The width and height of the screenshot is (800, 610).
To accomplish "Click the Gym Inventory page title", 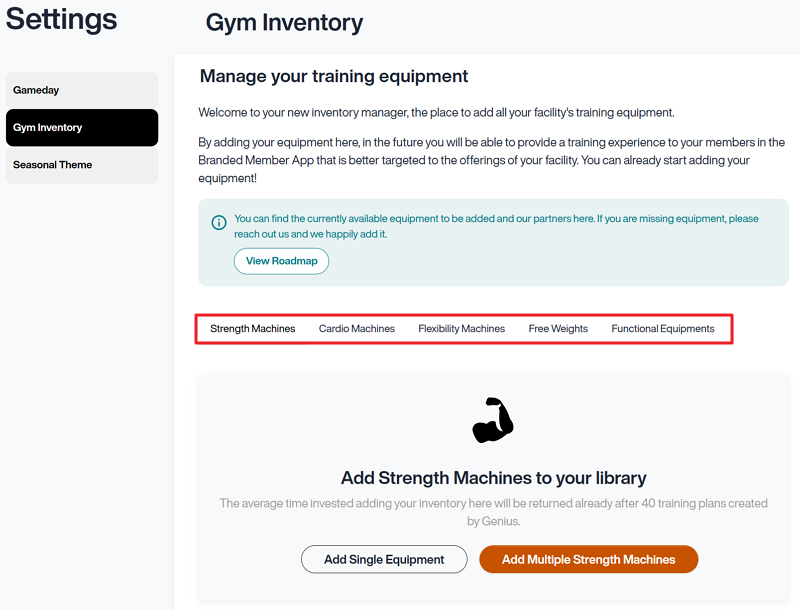I will coord(283,22).
